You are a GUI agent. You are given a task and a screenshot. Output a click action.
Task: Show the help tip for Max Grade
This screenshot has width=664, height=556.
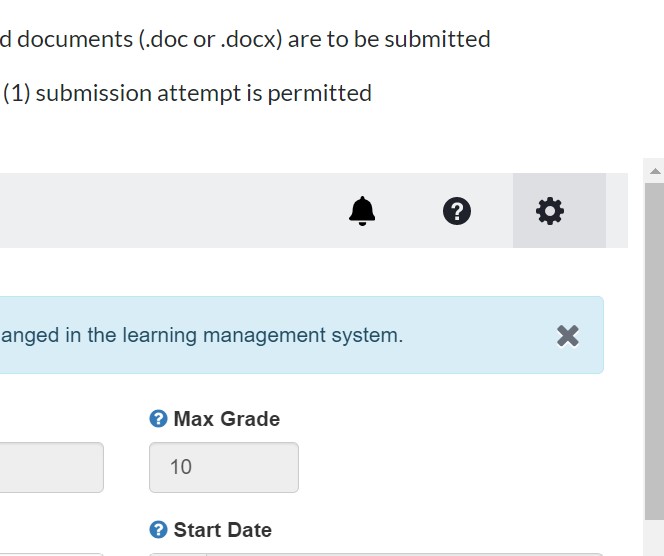158,419
